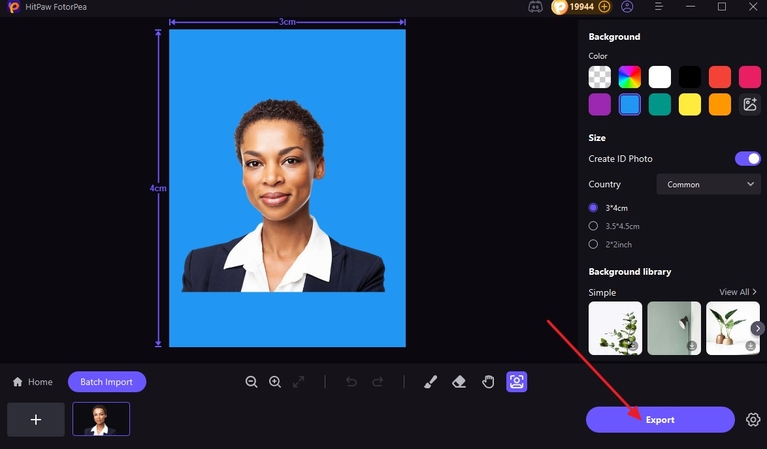Image resolution: width=767 pixels, height=449 pixels.
Task: Open export settings gear icon
Action: pyautogui.click(x=753, y=420)
